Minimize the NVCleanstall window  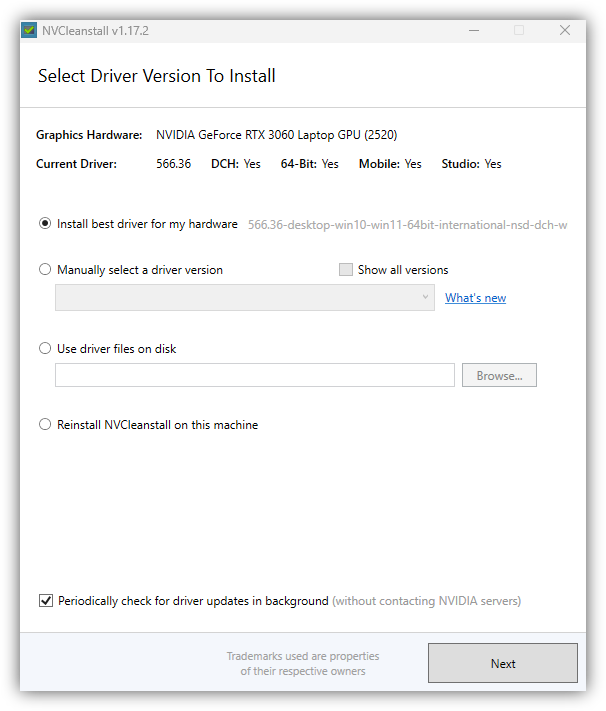[x=474, y=30]
